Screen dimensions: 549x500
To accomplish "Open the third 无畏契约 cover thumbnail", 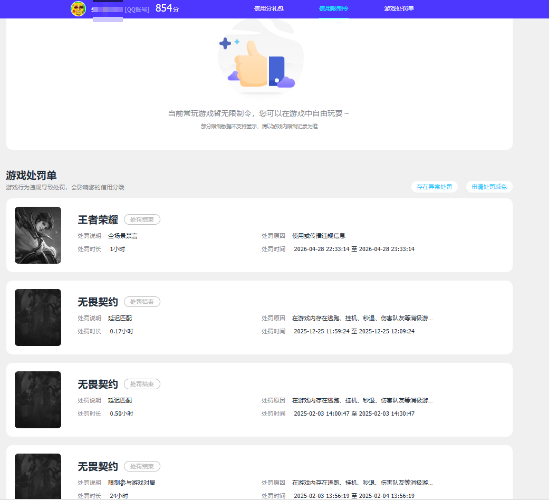I will 38,477.
